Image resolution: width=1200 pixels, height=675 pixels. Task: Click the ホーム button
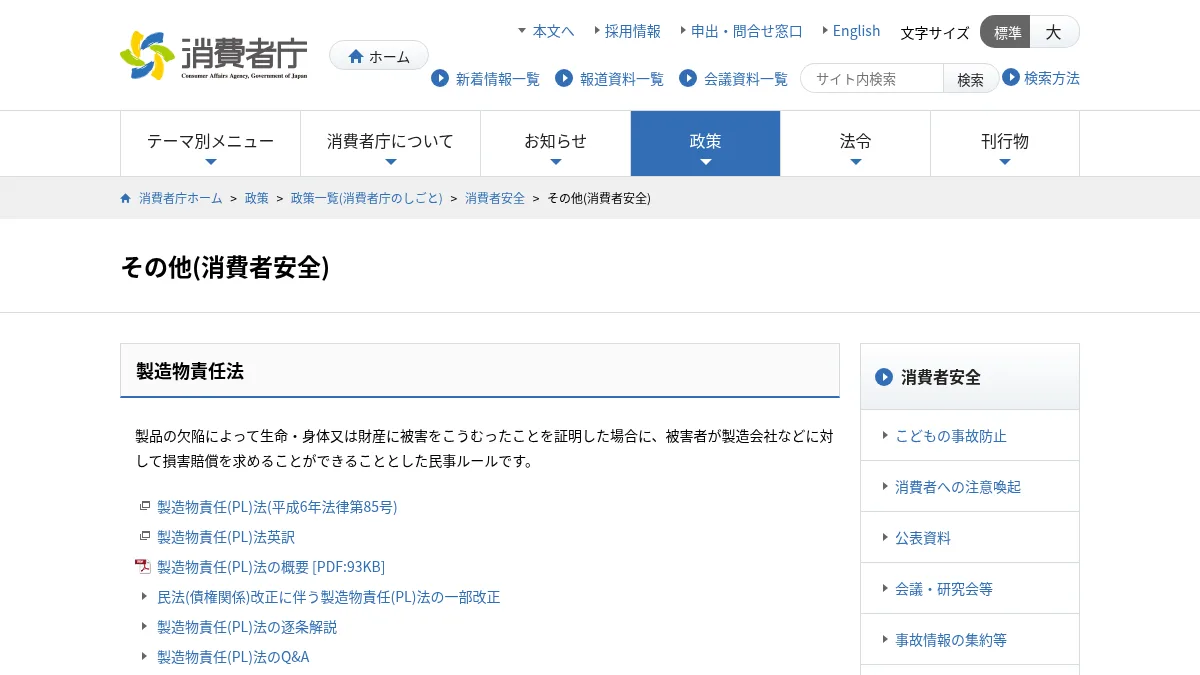(x=379, y=56)
